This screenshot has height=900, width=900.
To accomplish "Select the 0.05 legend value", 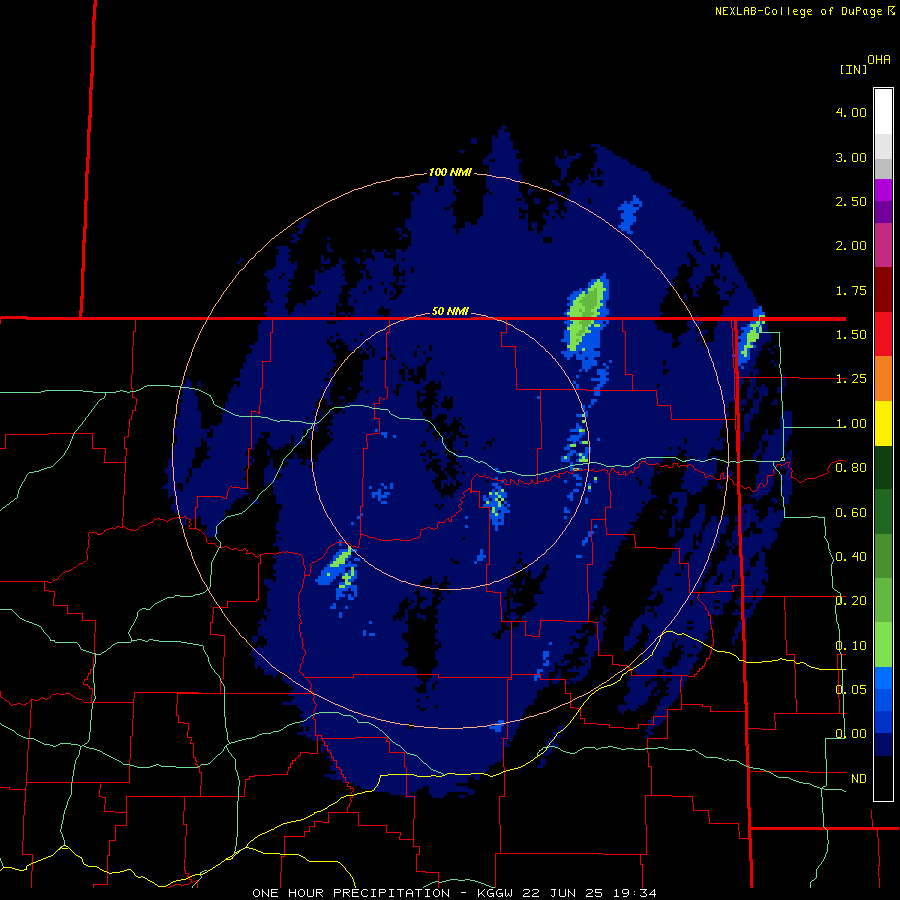I will (x=851, y=689).
